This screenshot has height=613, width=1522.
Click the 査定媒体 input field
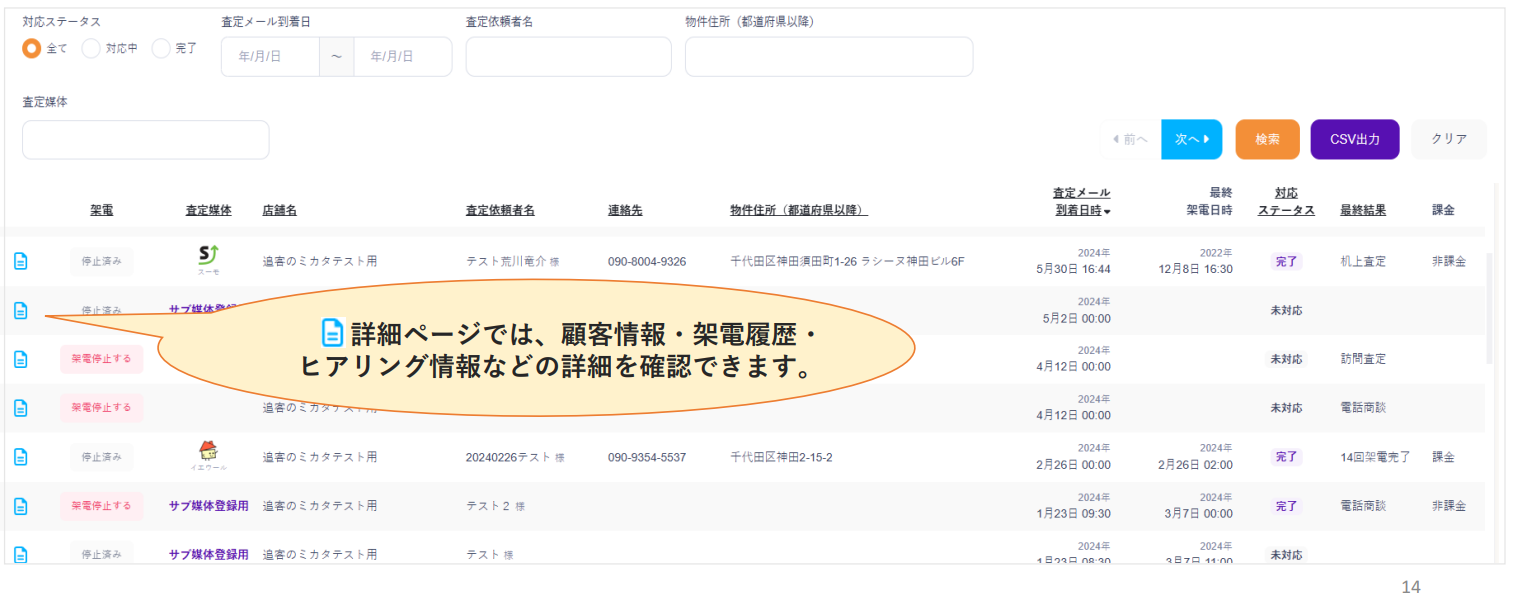point(146,140)
